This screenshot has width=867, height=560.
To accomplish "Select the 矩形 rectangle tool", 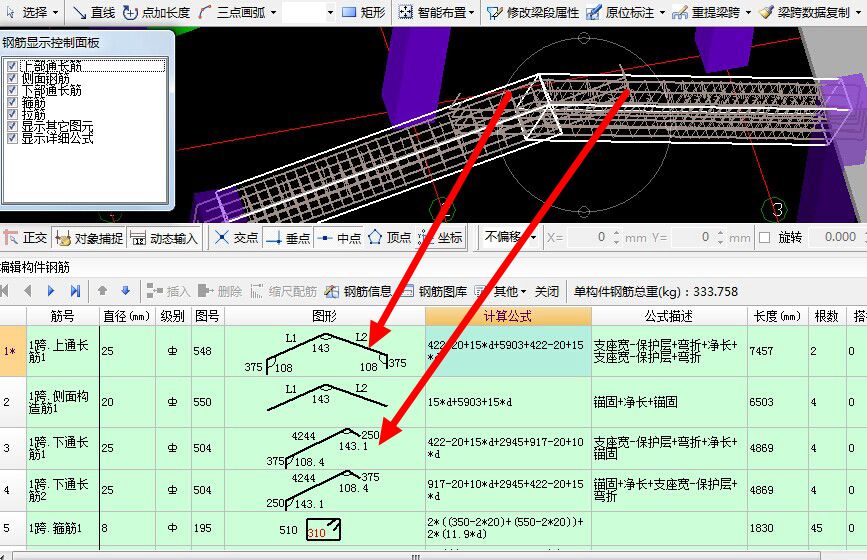I will (x=364, y=12).
